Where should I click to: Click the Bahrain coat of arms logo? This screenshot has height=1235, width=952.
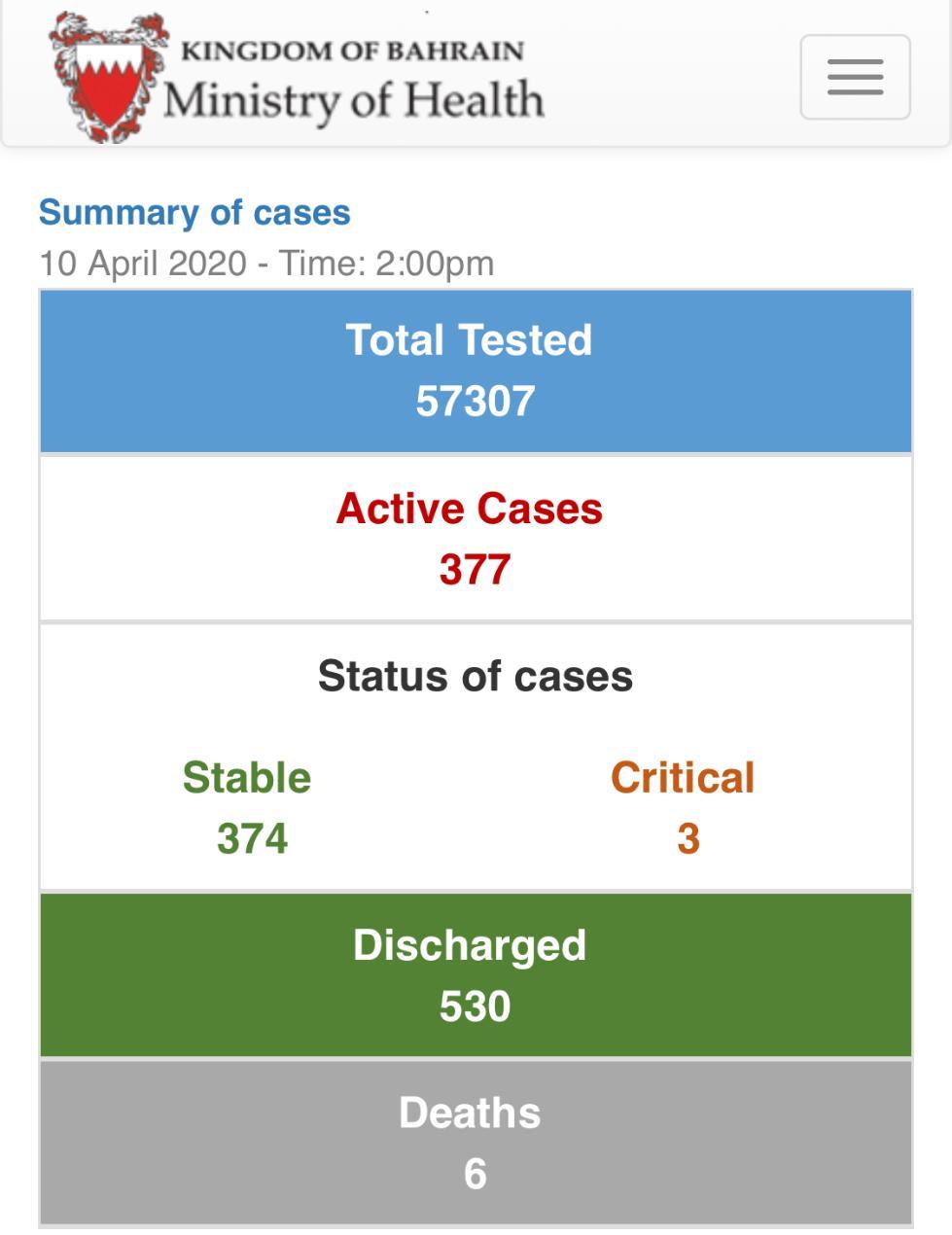click(x=105, y=77)
